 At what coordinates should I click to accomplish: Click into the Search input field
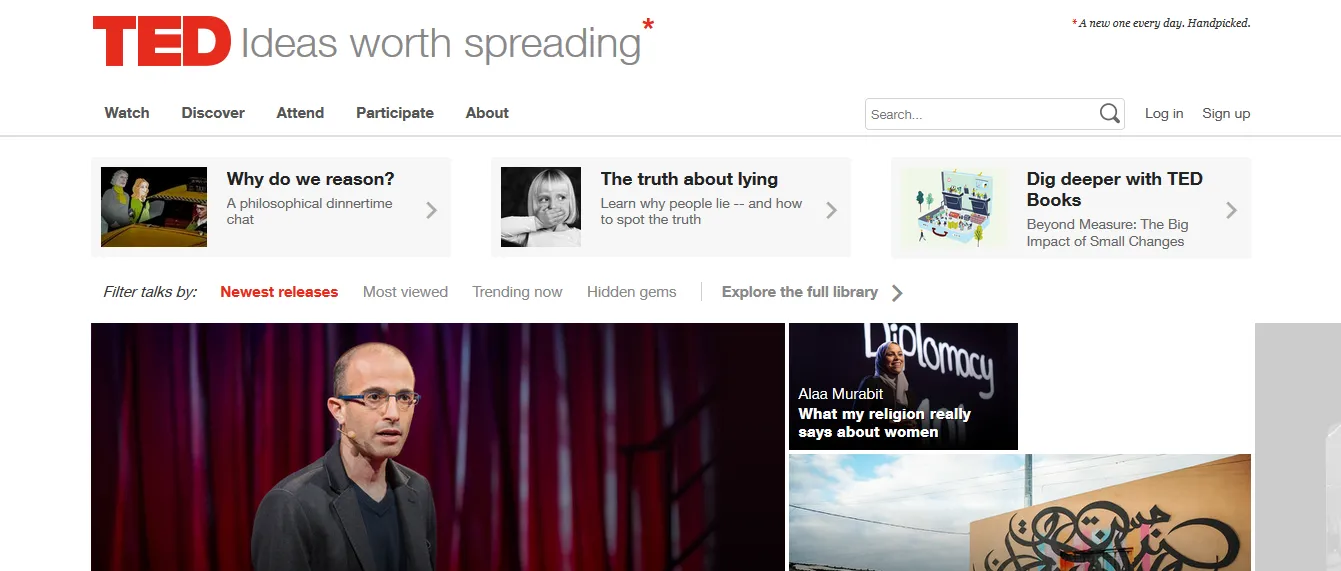coord(981,114)
